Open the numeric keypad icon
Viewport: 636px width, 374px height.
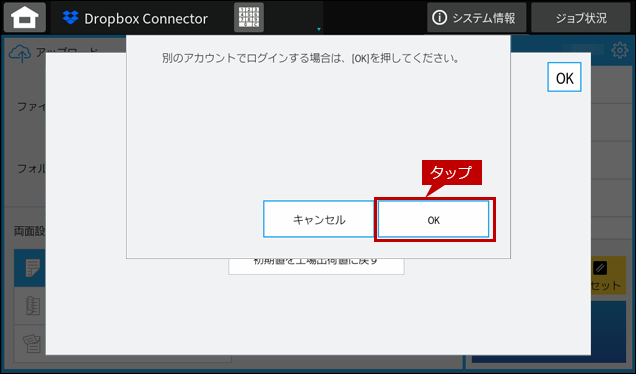(249, 17)
